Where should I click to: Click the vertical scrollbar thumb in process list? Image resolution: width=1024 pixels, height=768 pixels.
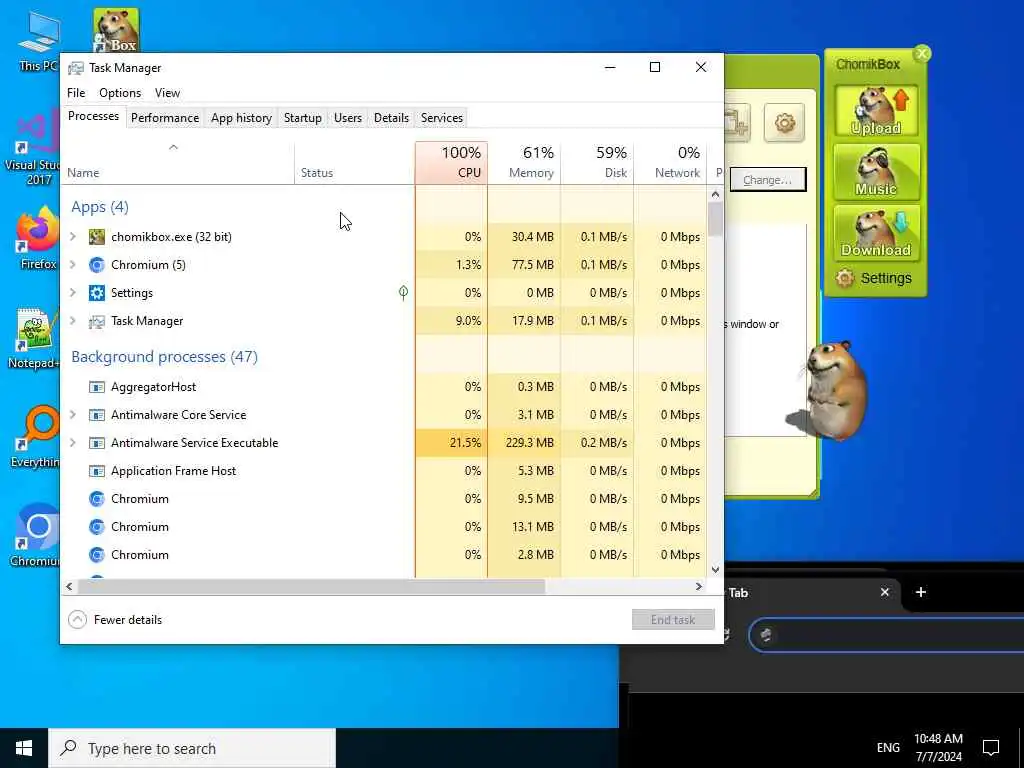click(715, 219)
